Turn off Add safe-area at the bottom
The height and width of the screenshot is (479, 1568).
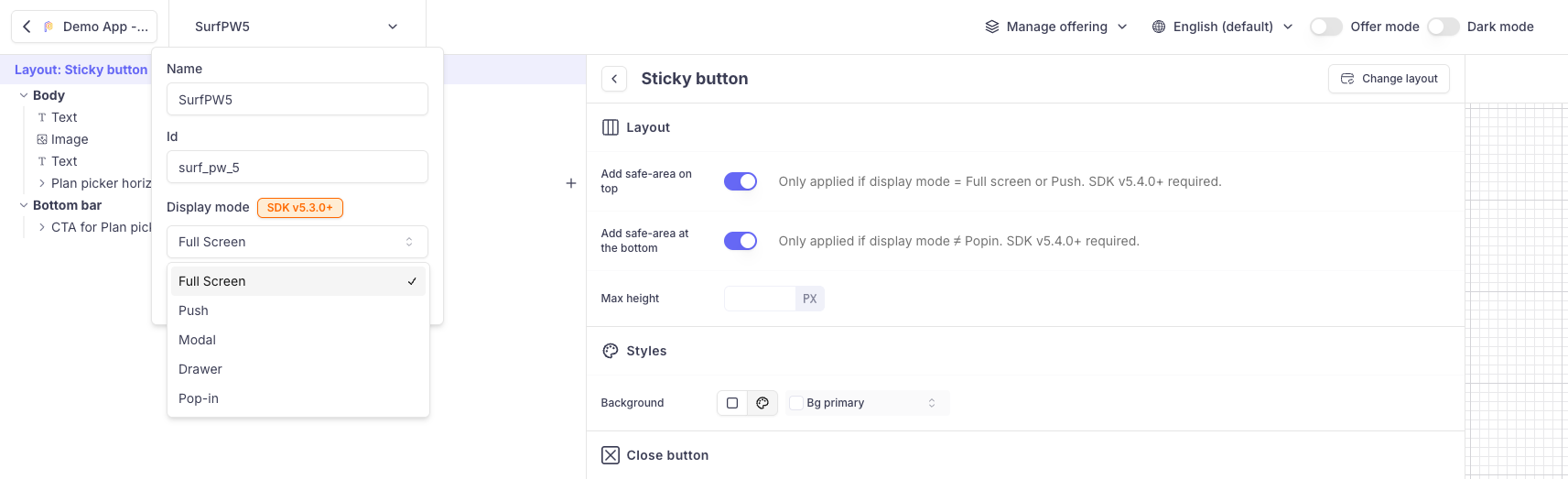tap(741, 241)
